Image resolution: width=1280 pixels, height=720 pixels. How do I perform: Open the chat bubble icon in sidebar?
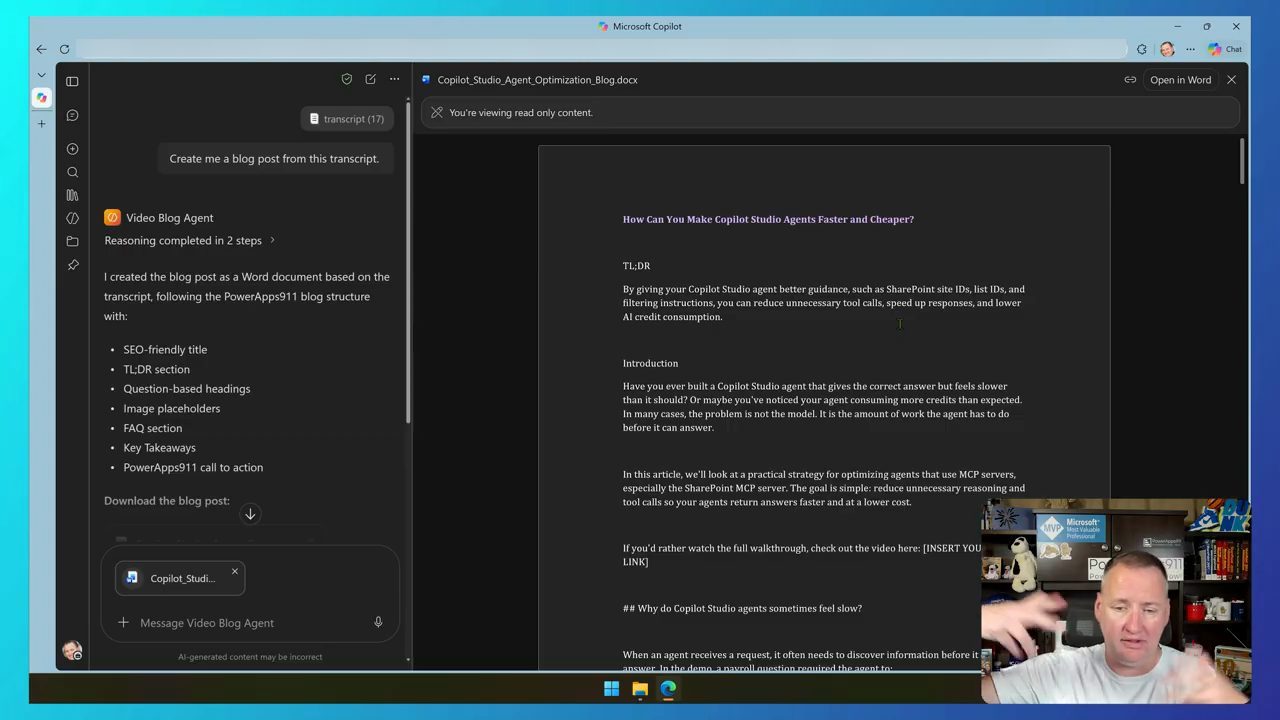72,115
